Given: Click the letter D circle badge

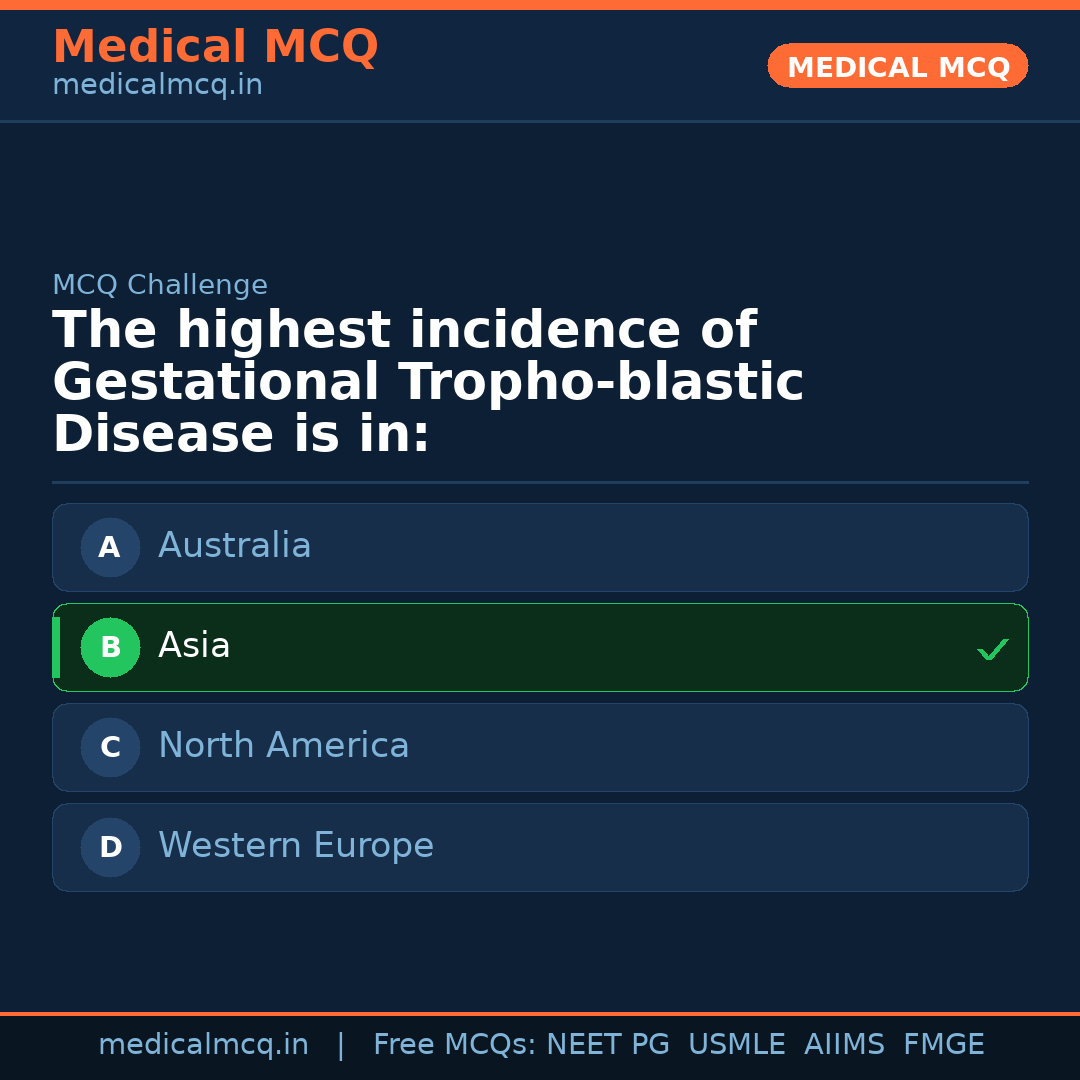Looking at the screenshot, I should tap(110, 847).
